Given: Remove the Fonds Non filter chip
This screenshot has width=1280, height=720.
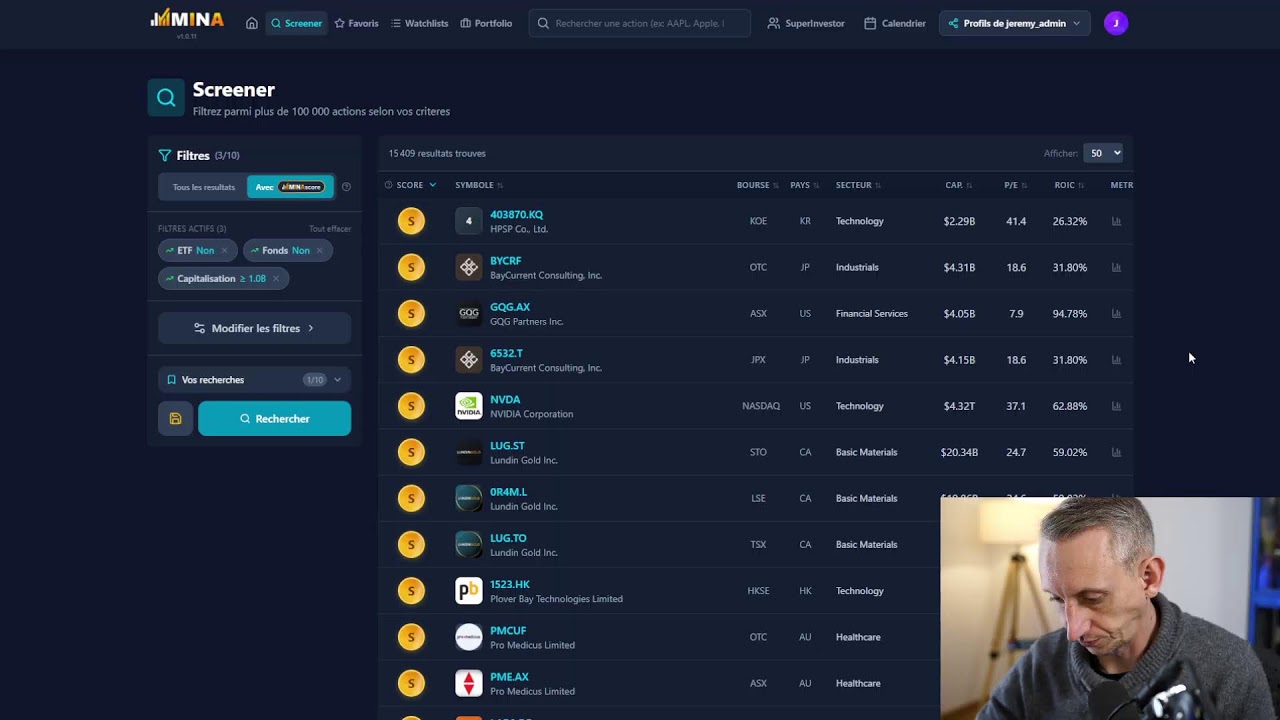Looking at the screenshot, I should 319,250.
